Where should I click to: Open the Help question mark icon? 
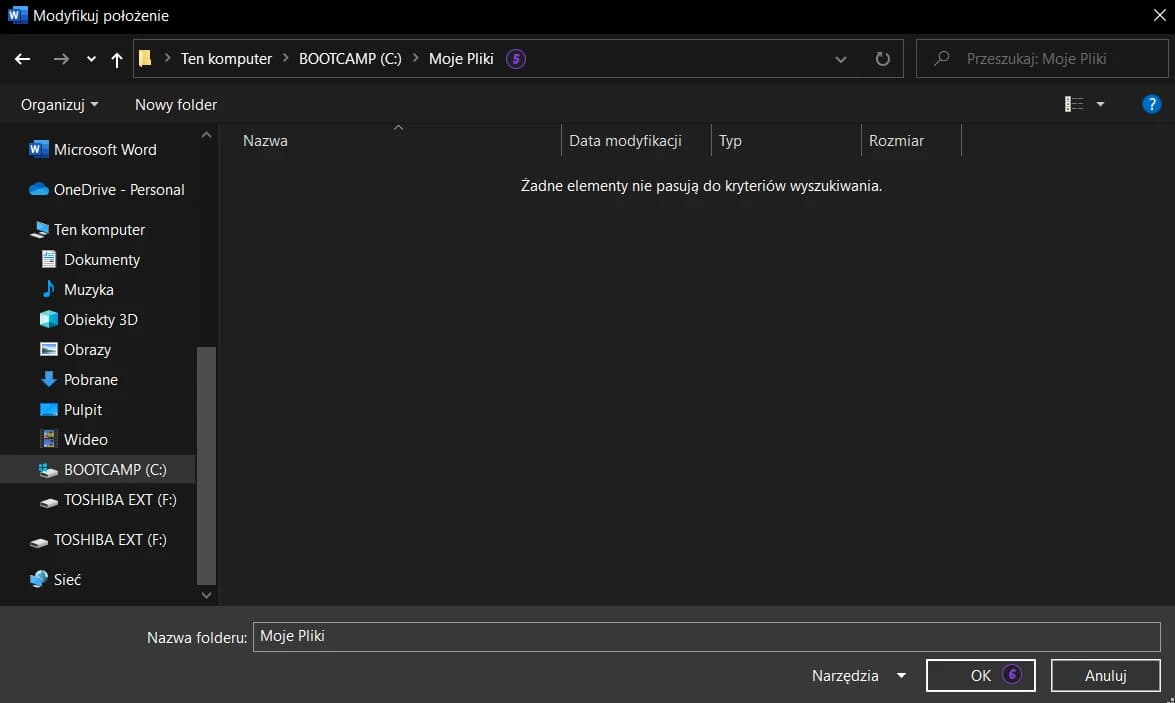click(1151, 104)
